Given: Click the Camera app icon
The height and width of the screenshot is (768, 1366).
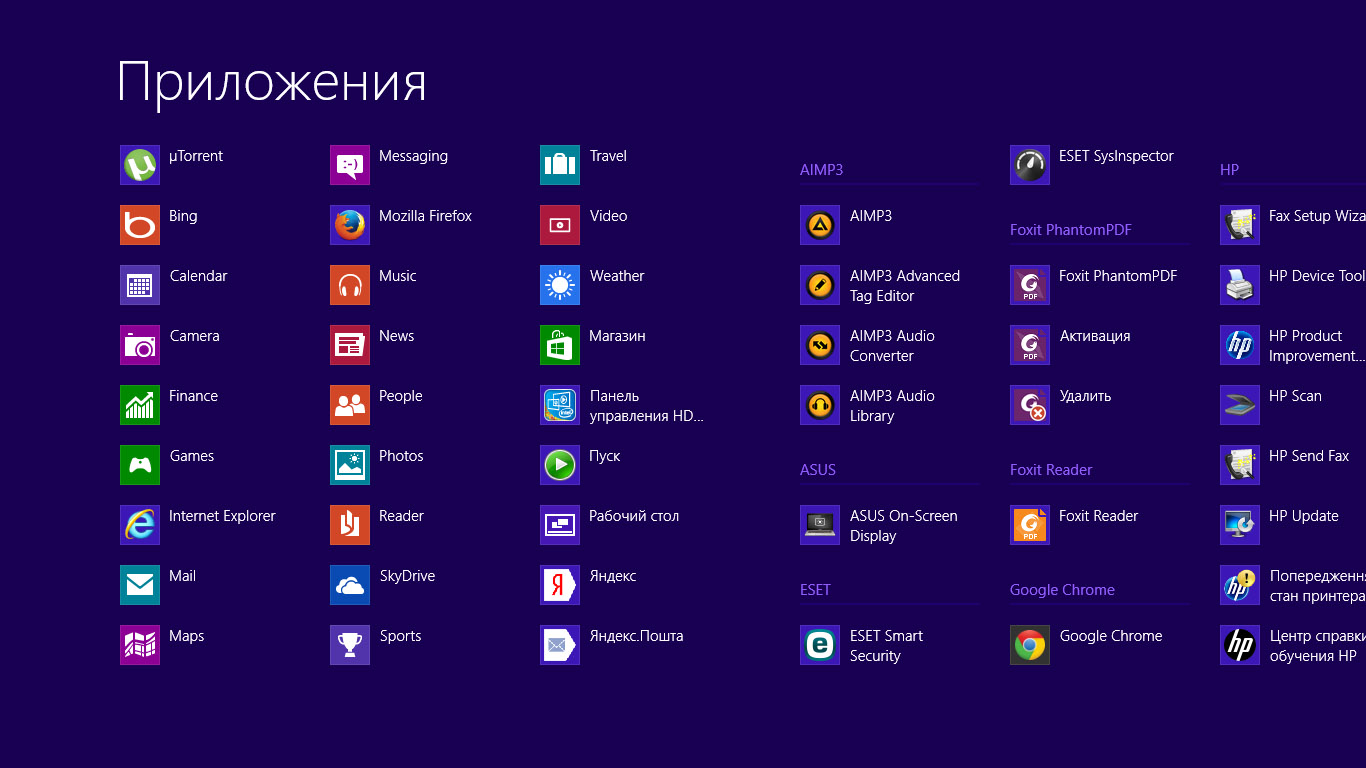Looking at the screenshot, I should (140, 345).
